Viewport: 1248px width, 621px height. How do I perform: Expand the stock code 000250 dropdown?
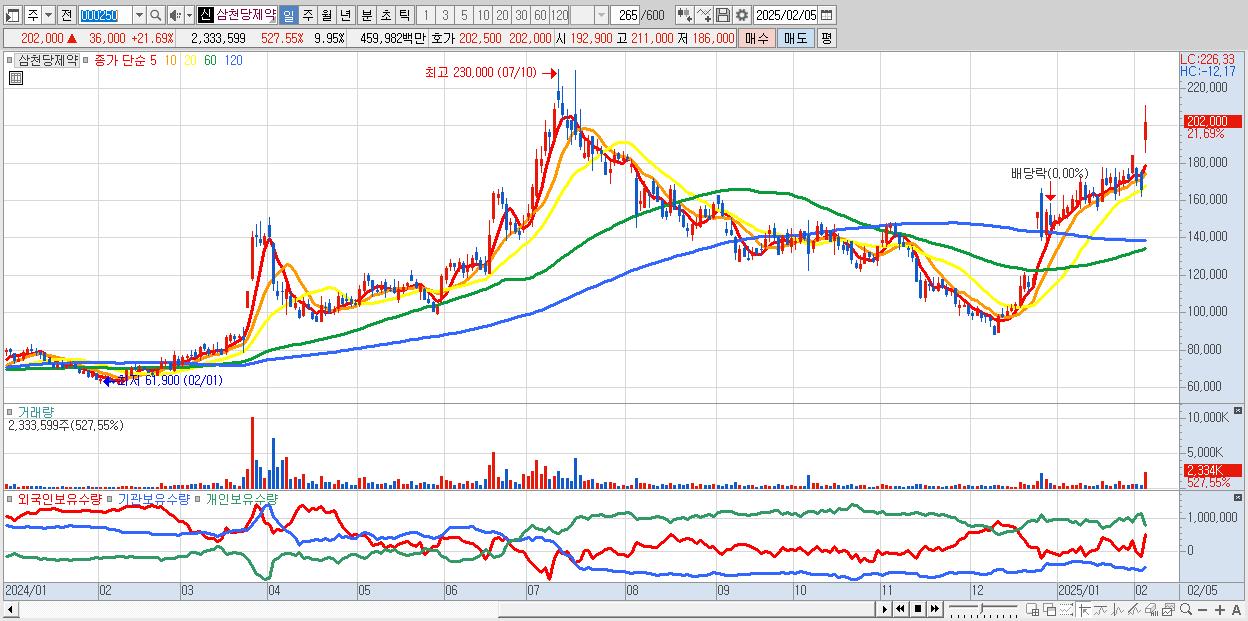click(139, 15)
